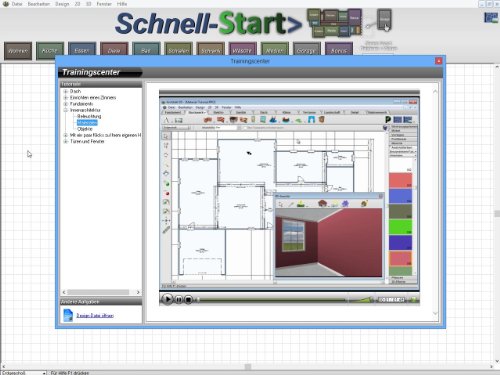
Task: Open the design file link under Andere Aufgaben
Action: [x=95, y=315]
